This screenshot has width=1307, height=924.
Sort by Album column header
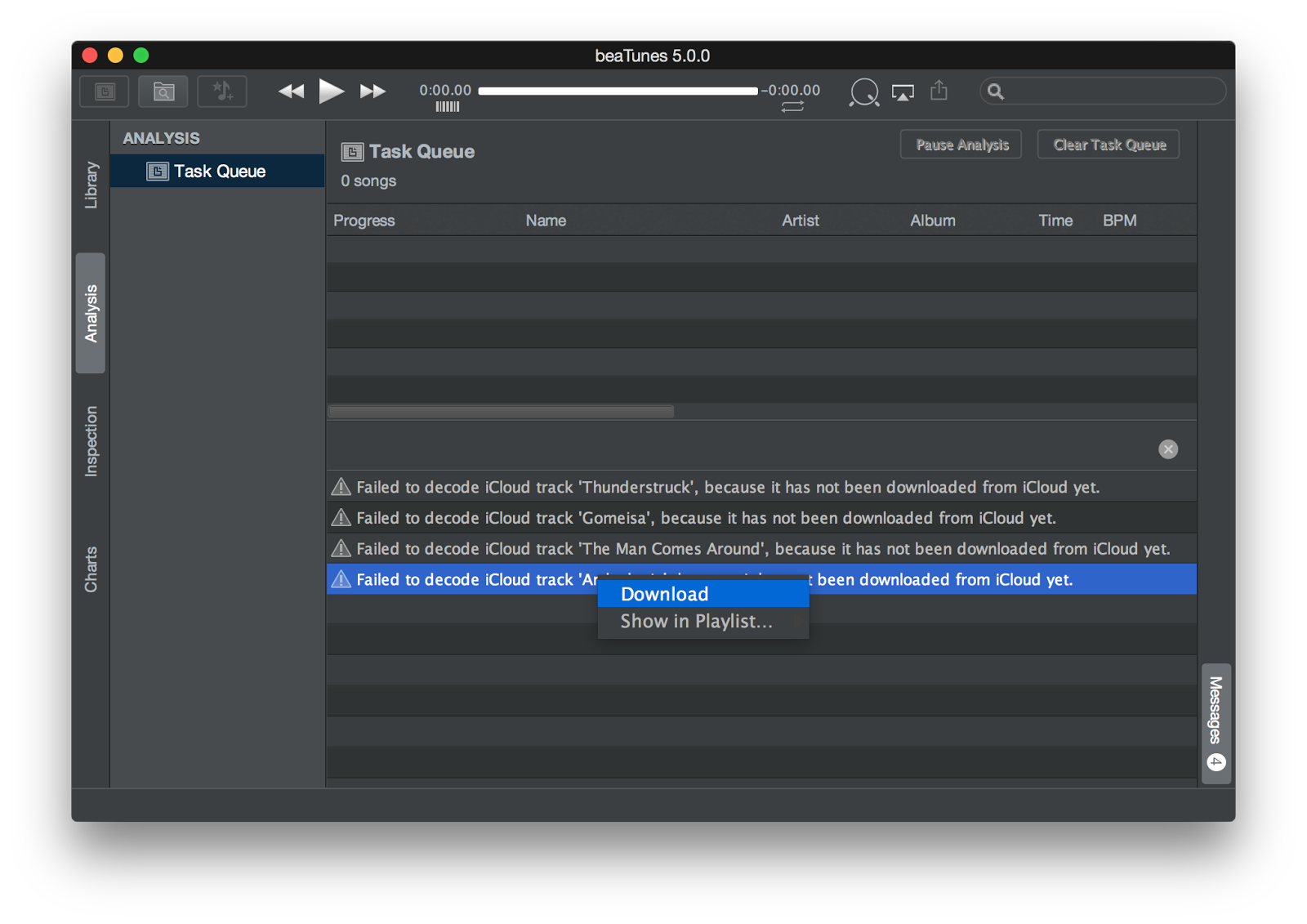[932, 221]
